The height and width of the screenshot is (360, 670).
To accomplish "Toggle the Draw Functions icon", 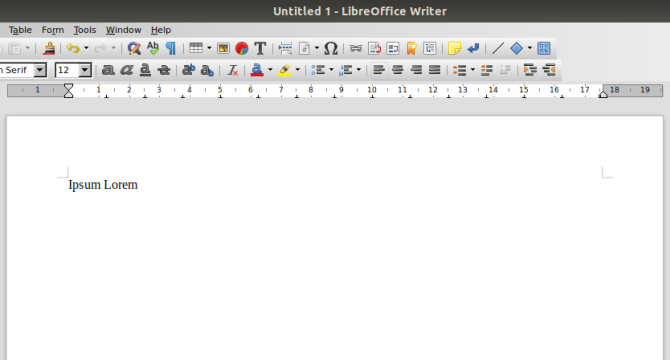I will pos(544,48).
